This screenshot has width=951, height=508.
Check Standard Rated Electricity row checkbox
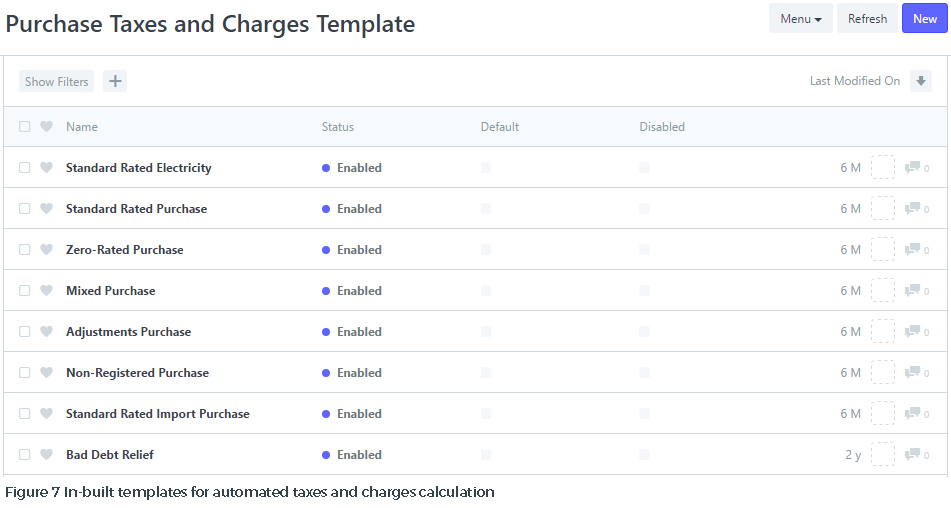(x=24, y=167)
